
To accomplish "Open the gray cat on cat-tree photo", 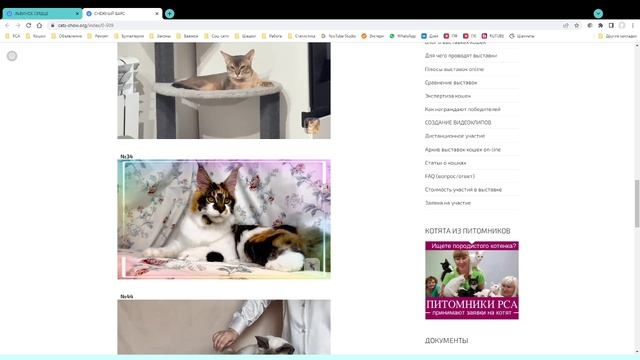I will tap(224, 91).
